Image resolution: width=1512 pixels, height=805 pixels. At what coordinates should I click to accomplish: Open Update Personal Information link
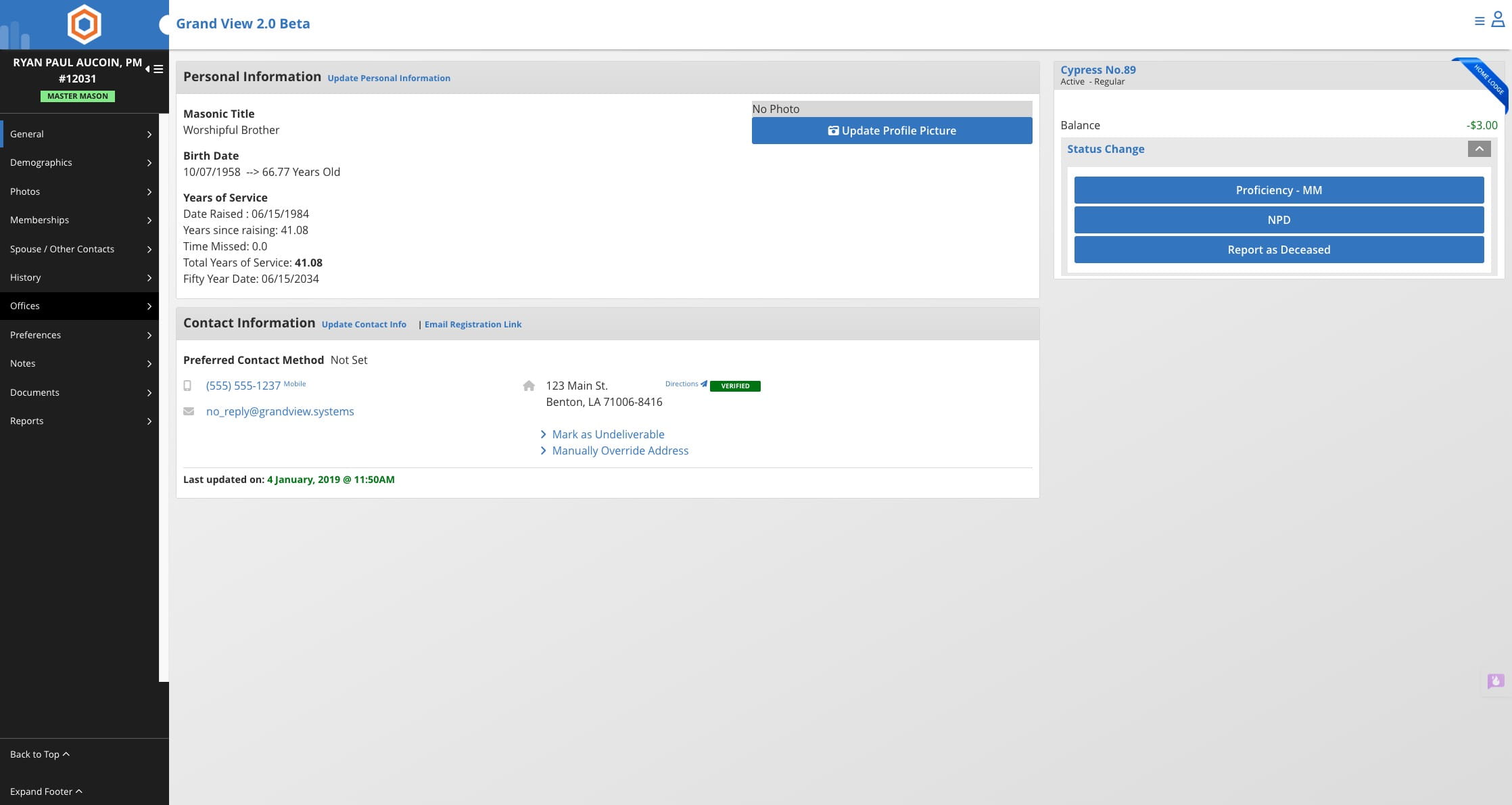[389, 78]
